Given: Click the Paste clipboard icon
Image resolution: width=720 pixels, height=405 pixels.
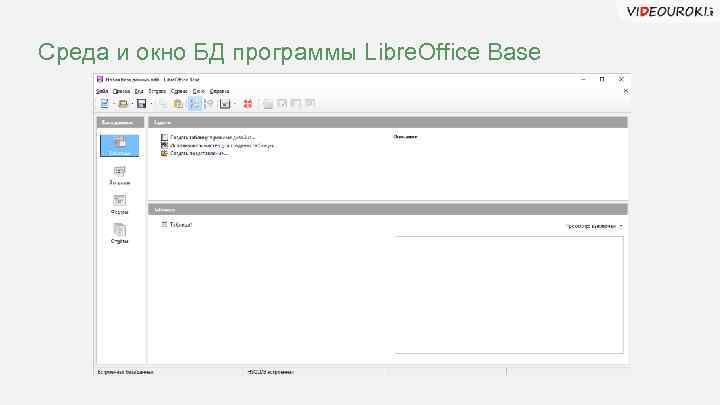Looking at the screenshot, I should click(x=178, y=104).
